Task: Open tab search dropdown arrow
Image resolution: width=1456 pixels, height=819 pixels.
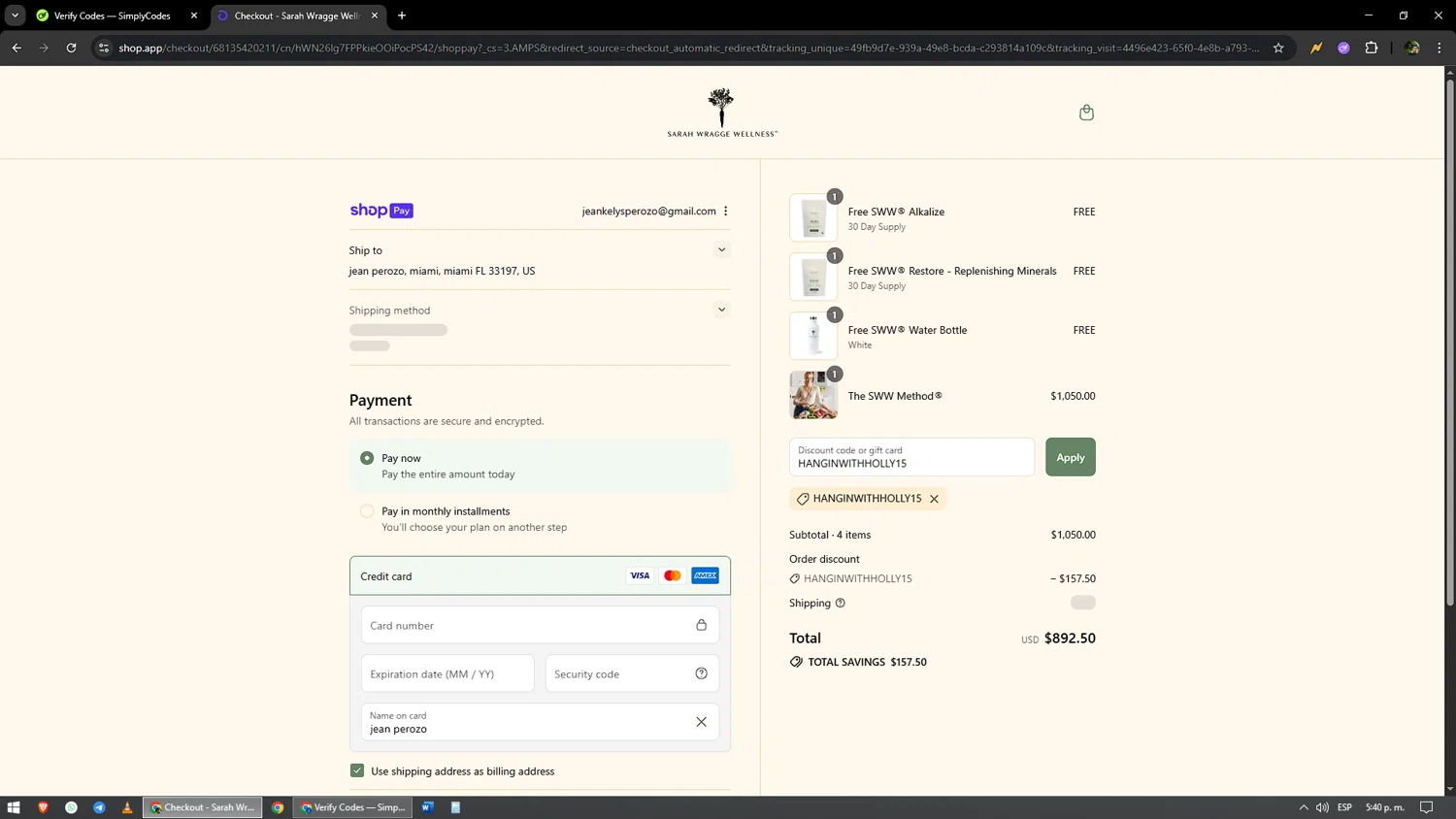Action: (x=15, y=16)
